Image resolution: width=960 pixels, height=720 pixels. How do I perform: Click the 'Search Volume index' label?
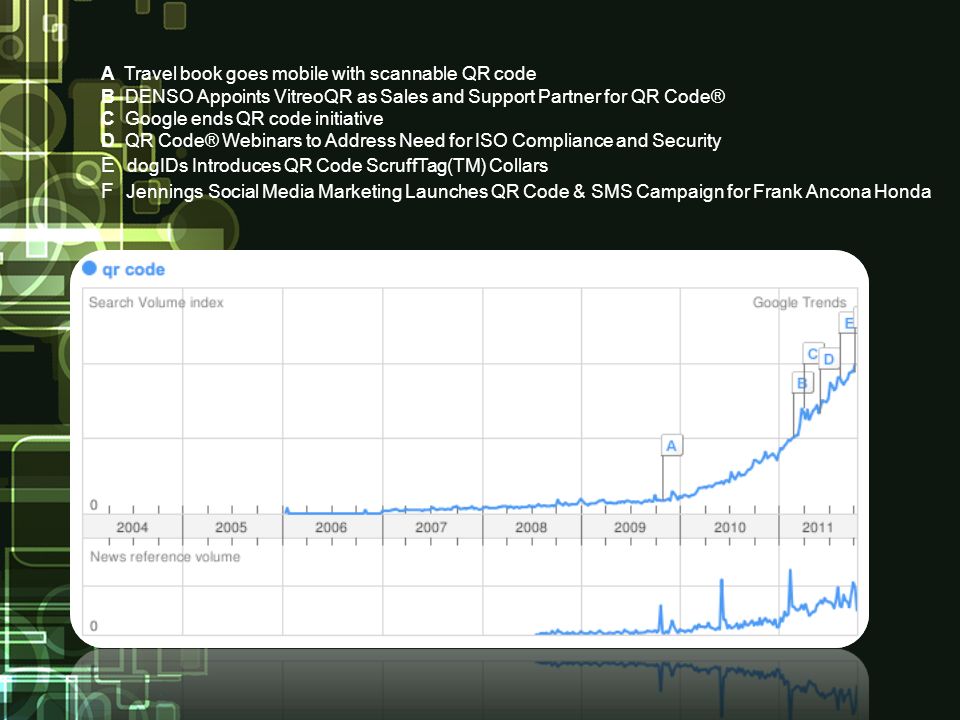(x=156, y=302)
